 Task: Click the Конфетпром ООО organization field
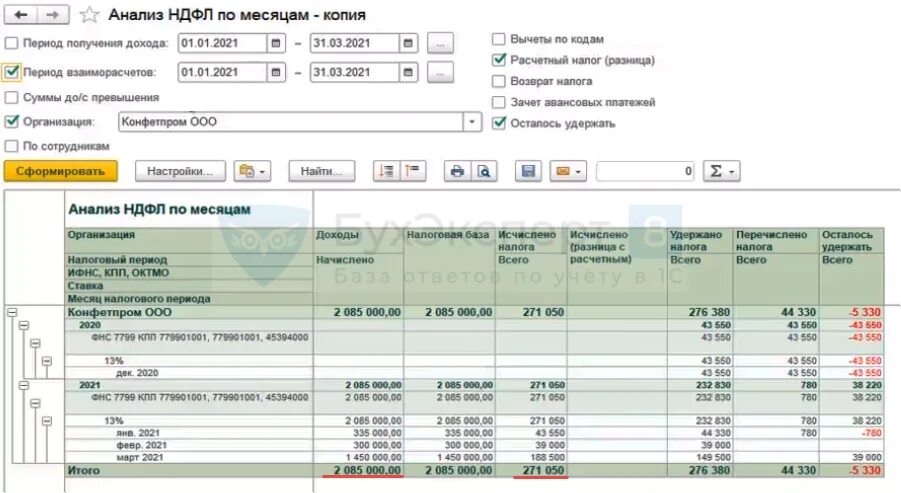(x=291, y=122)
